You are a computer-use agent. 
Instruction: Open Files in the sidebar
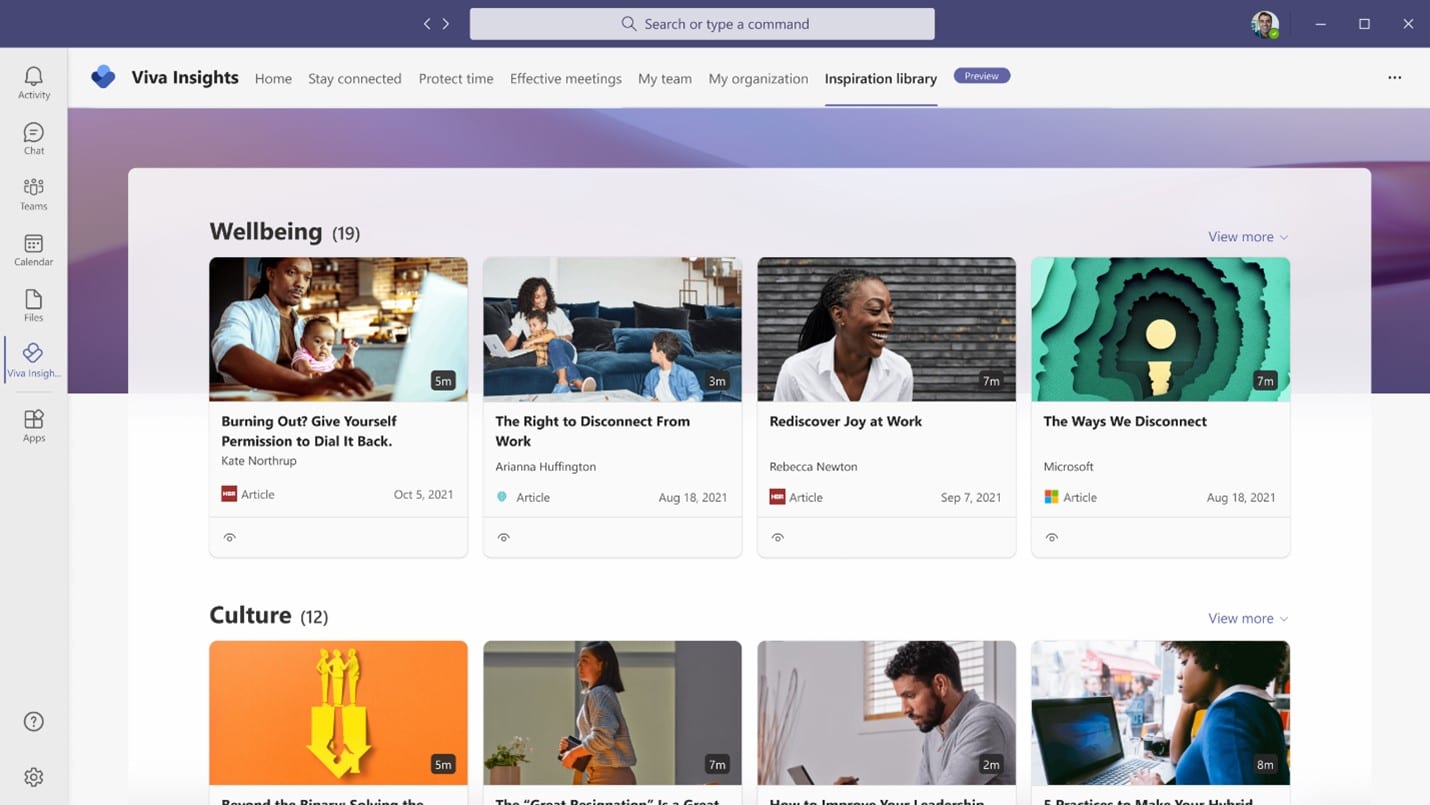[34, 305]
